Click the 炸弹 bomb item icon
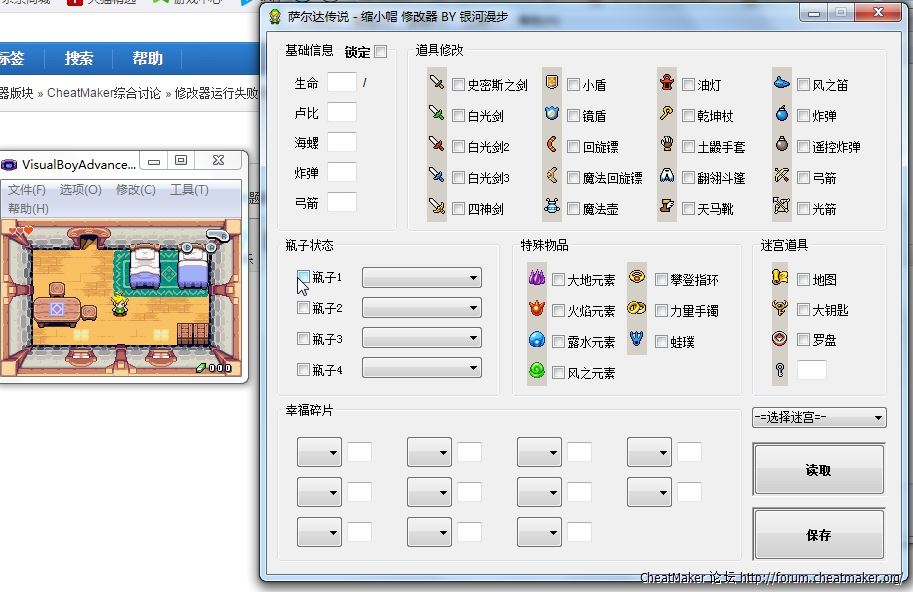Image resolution: width=913 pixels, height=592 pixels. (x=782, y=114)
